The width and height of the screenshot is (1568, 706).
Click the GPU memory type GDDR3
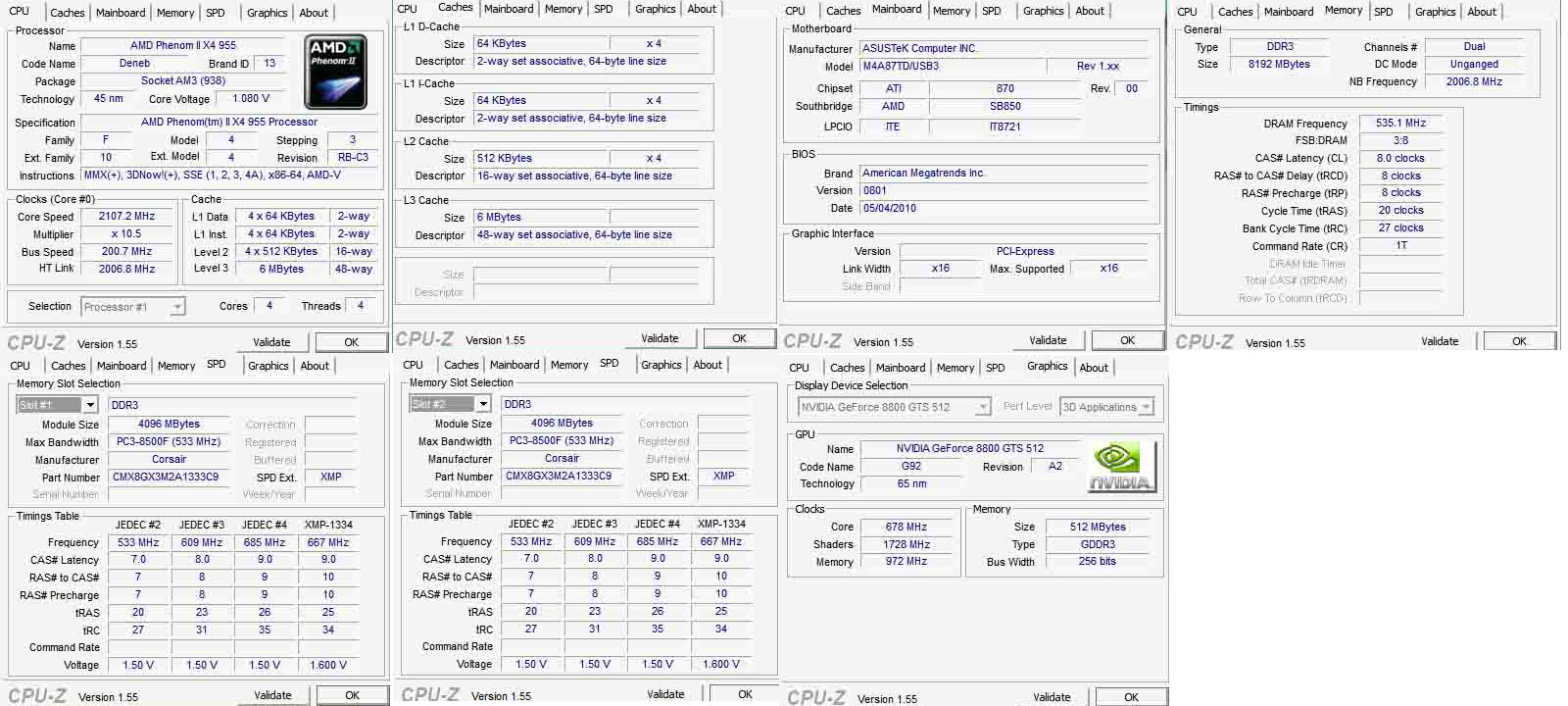1098,544
